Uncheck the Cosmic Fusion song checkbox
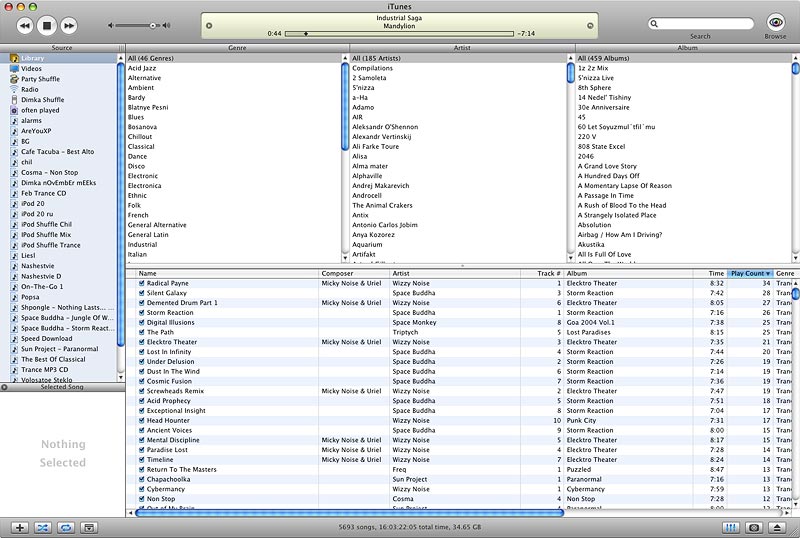This screenshot has height=538, width=800. pyautogui.click(x=141, y=381)
